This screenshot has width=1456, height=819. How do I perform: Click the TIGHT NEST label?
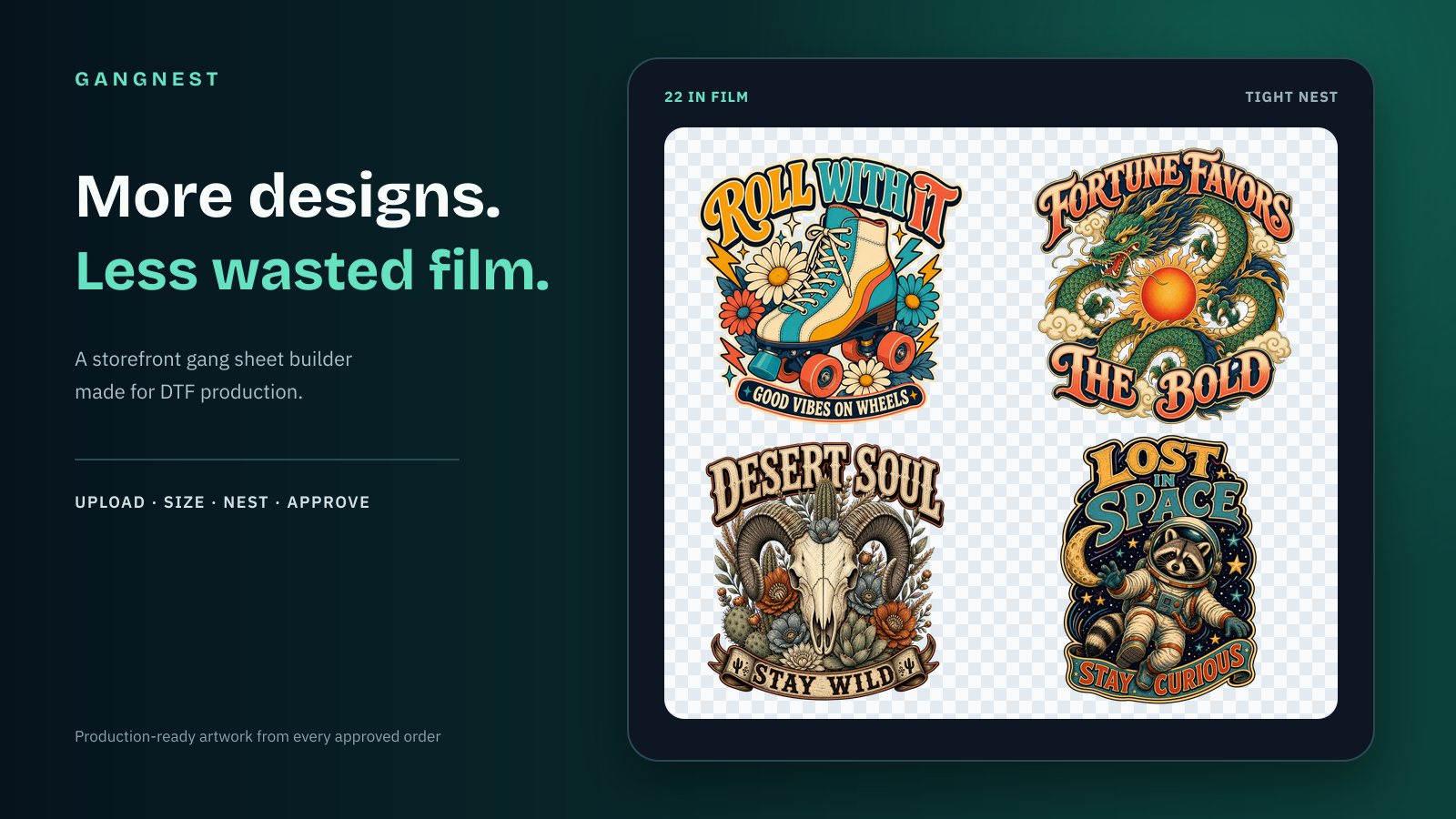pos(1291,97)
